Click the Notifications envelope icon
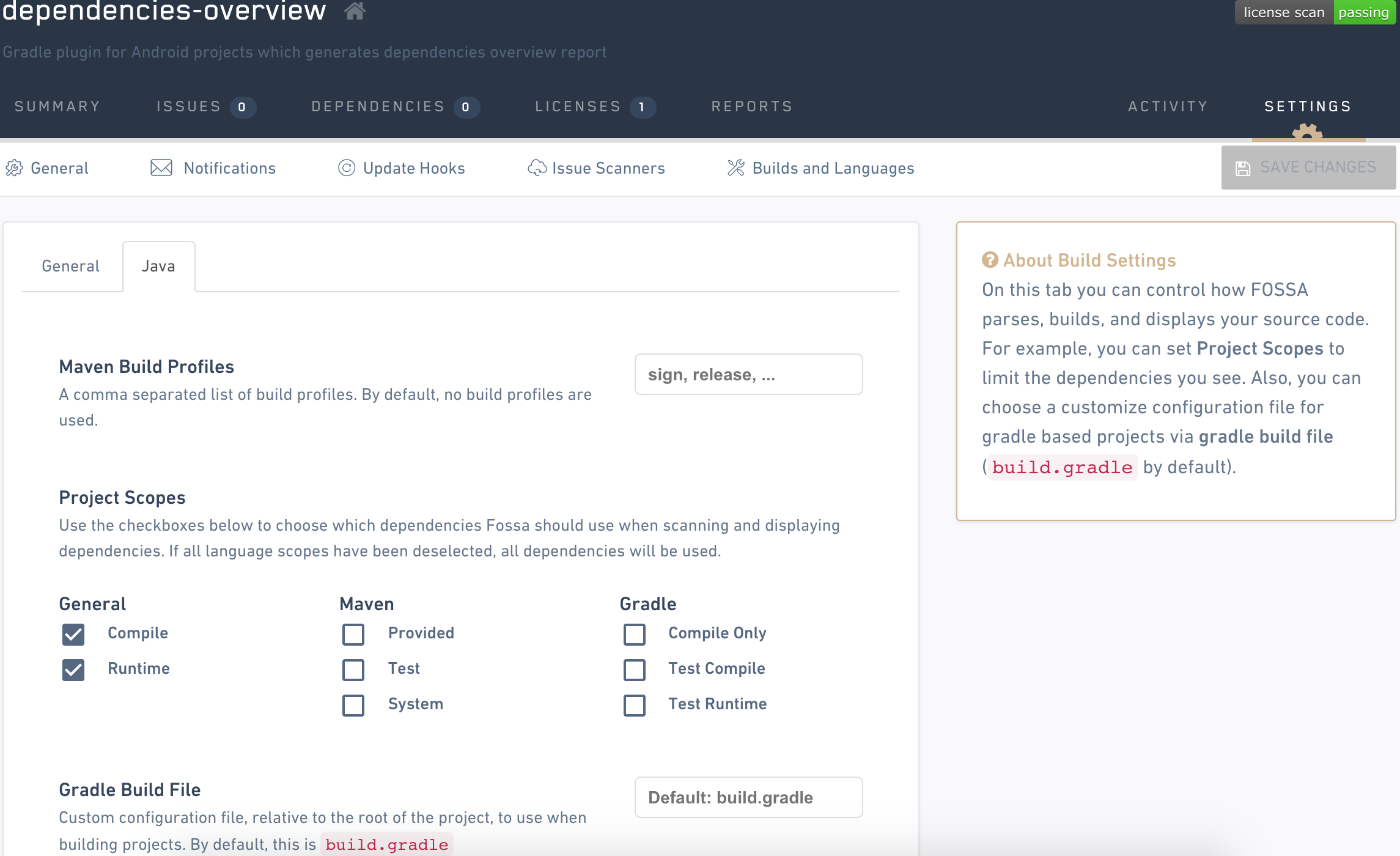The width and height of the screenshot is (1400, 856). [161, 168]
